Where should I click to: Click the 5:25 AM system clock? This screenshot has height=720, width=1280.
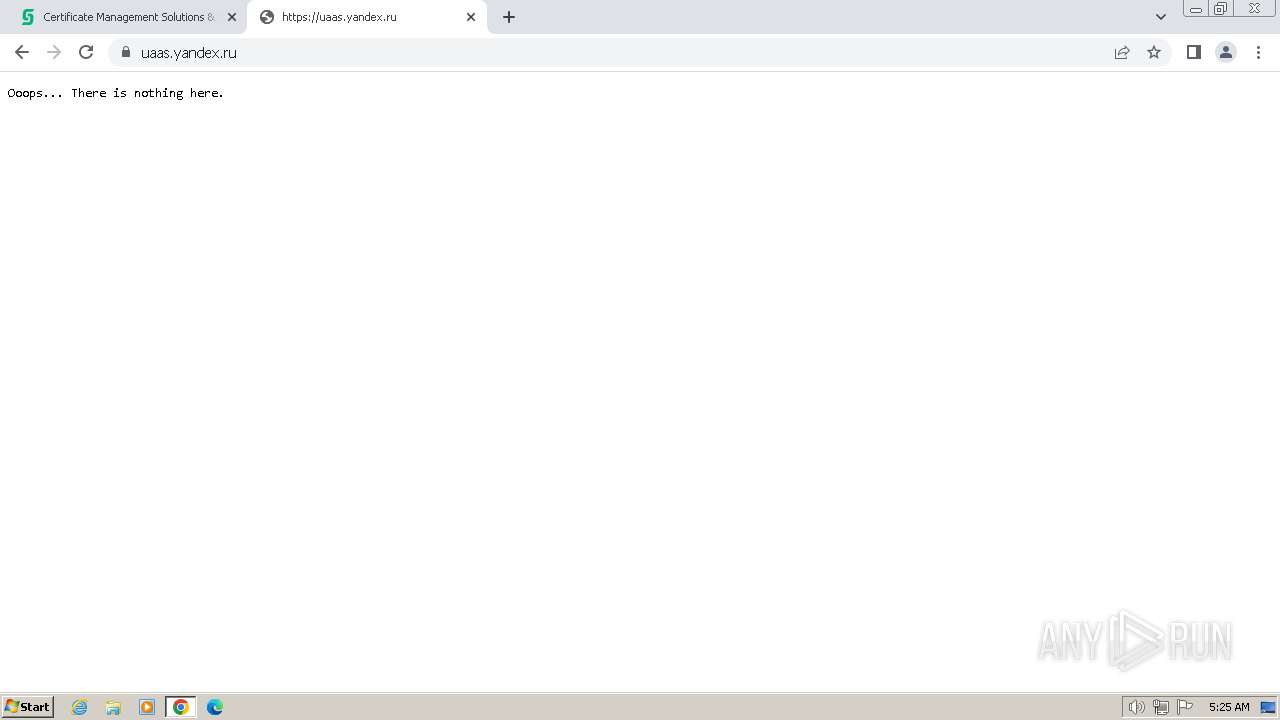coord(1229,707)
